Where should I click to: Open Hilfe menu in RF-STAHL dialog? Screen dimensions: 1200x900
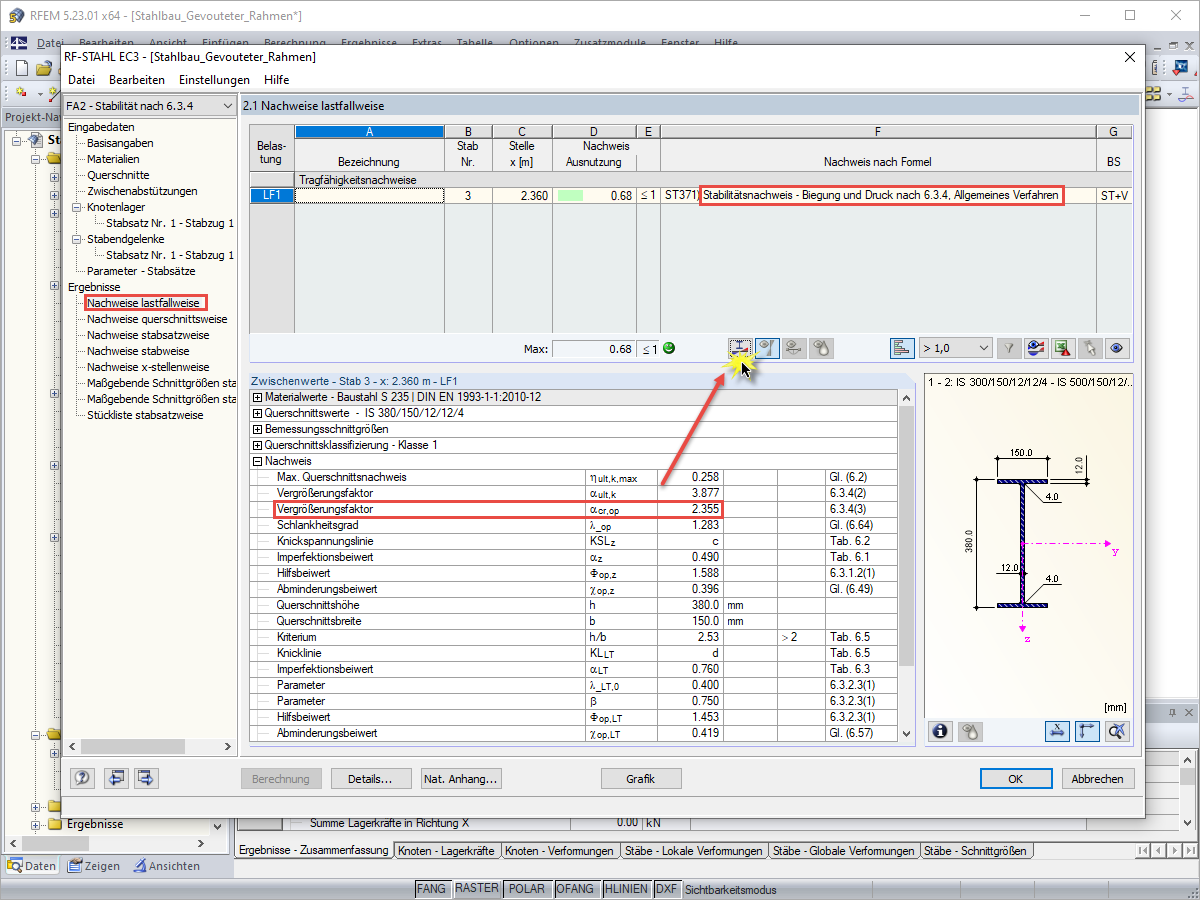[276, 79]
